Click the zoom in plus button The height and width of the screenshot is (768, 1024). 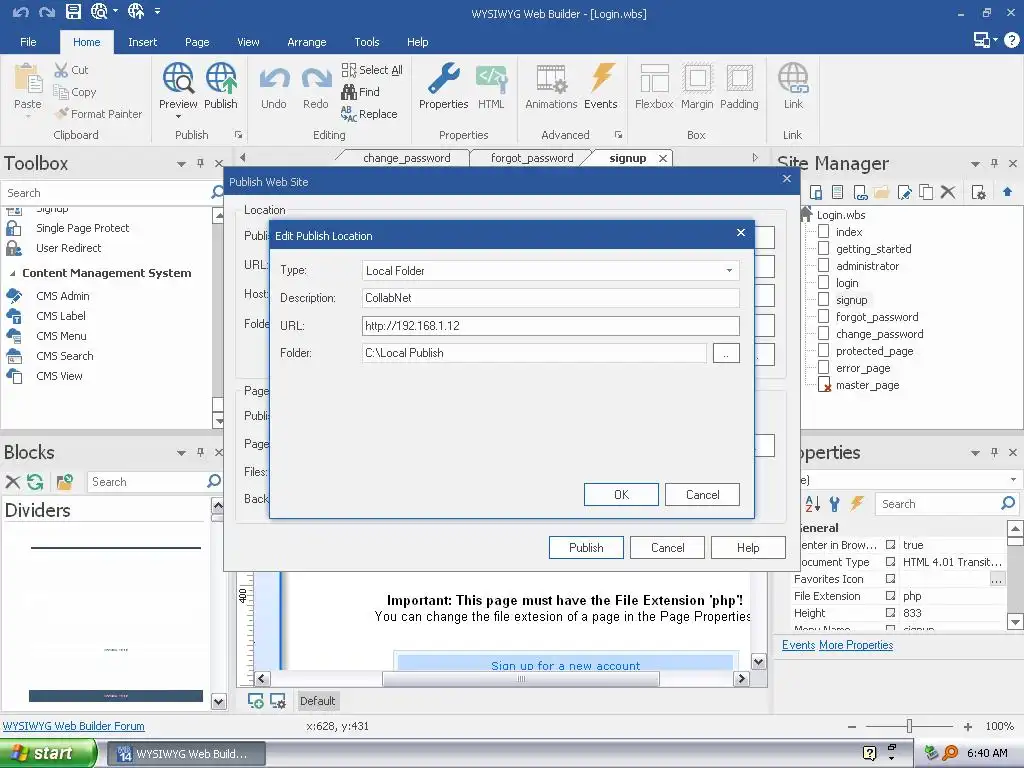click(x=968, y=726)
